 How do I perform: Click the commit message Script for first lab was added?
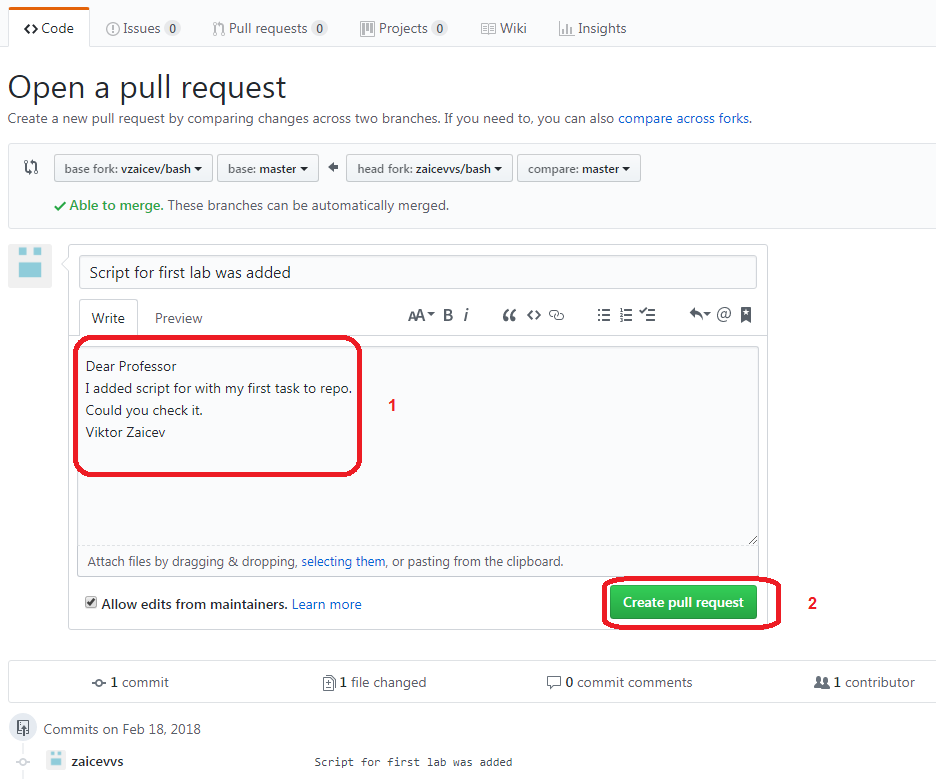[x=413, y=762]
